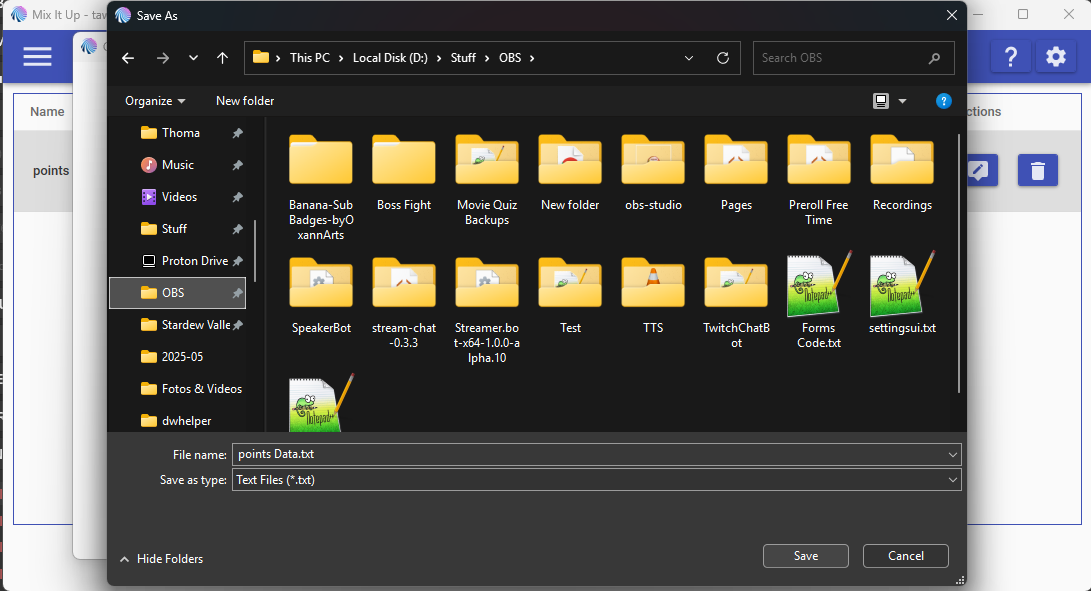The height and width of the screenshot is (591, 1091).
Task: Select the Forms Code.txt file
Action: pos(819,301)
